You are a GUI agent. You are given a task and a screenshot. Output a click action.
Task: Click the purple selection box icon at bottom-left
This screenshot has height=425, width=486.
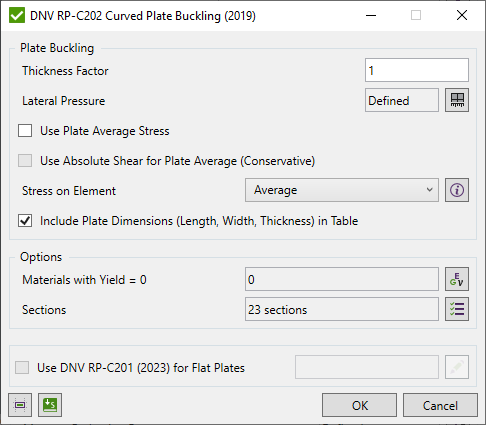[x=20, y=405]
